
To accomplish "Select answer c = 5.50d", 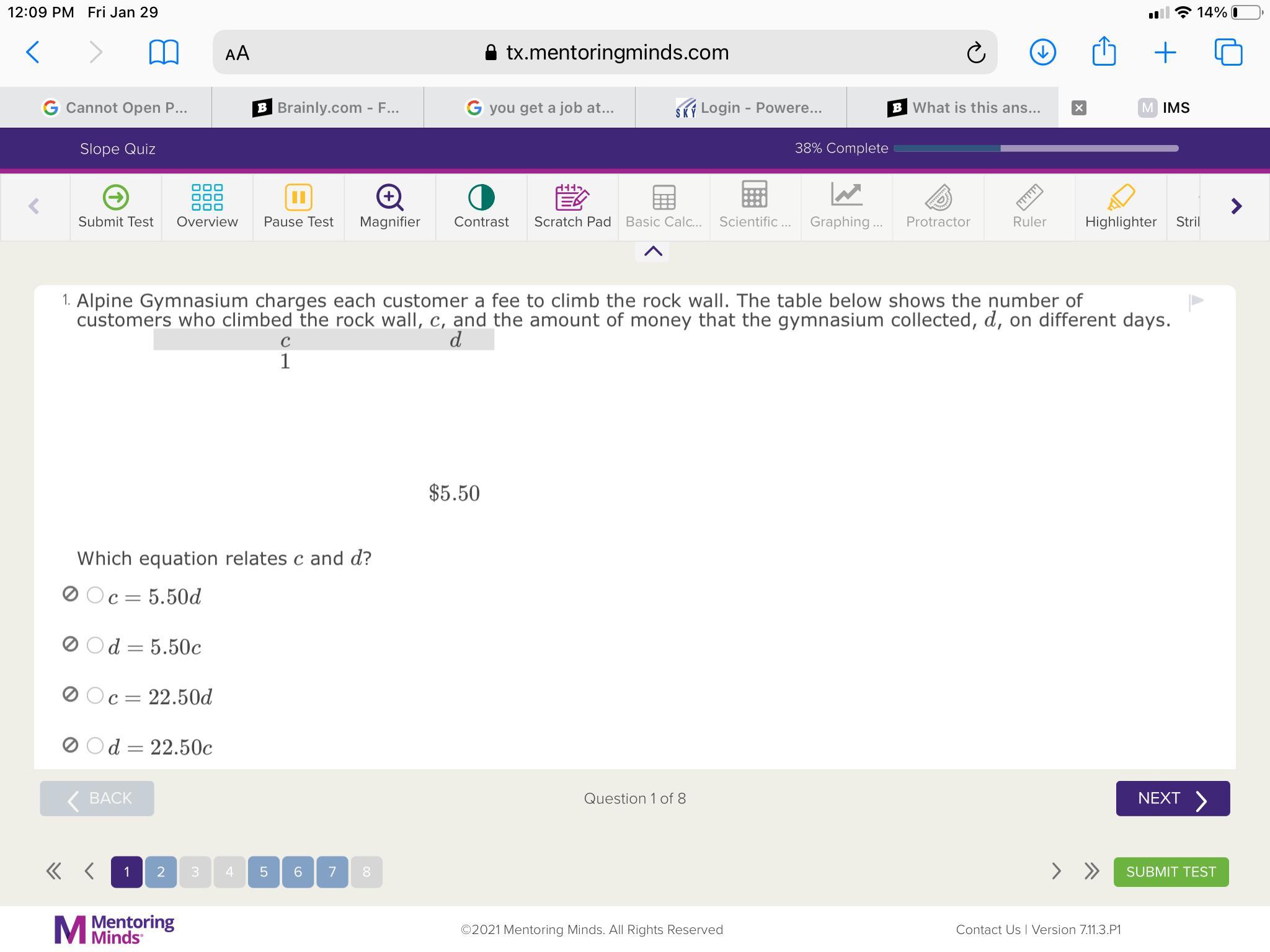I will [95, 595].
